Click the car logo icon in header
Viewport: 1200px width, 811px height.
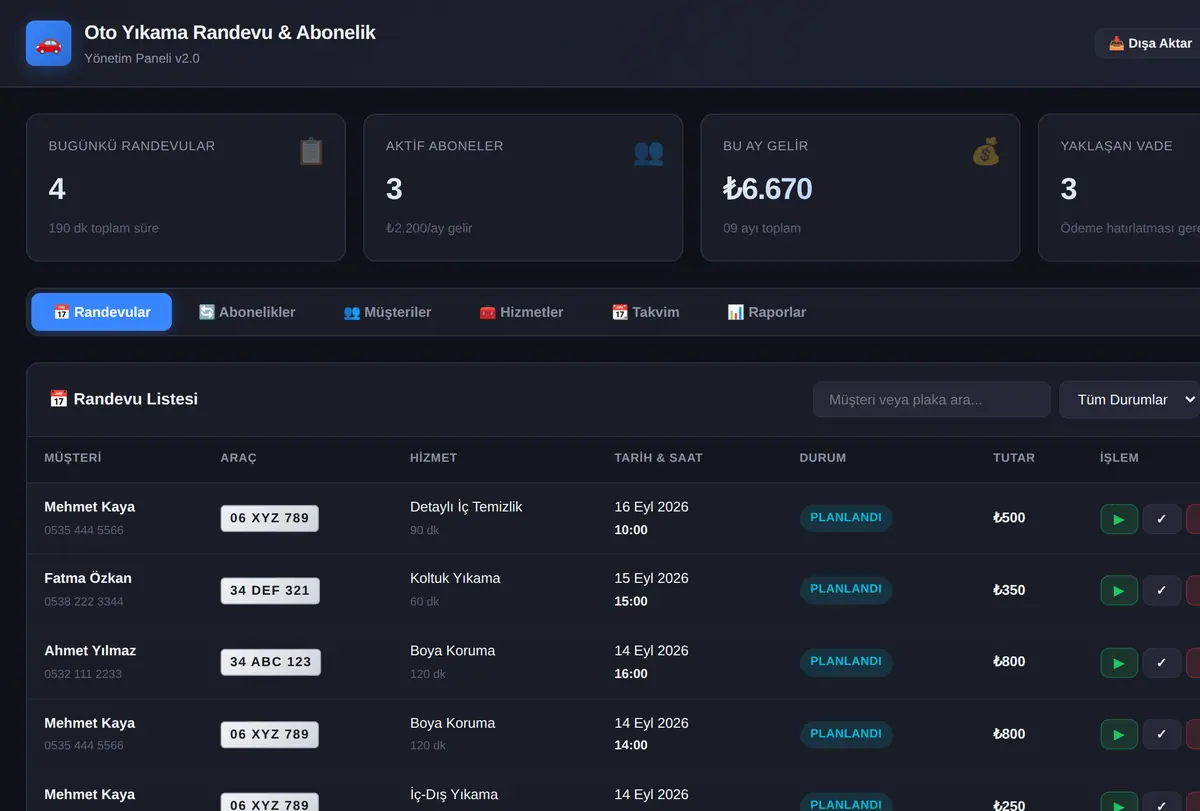[48, 44]
